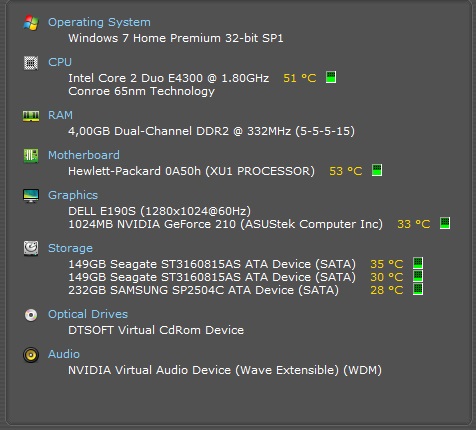Open the CPU section link

60,62
